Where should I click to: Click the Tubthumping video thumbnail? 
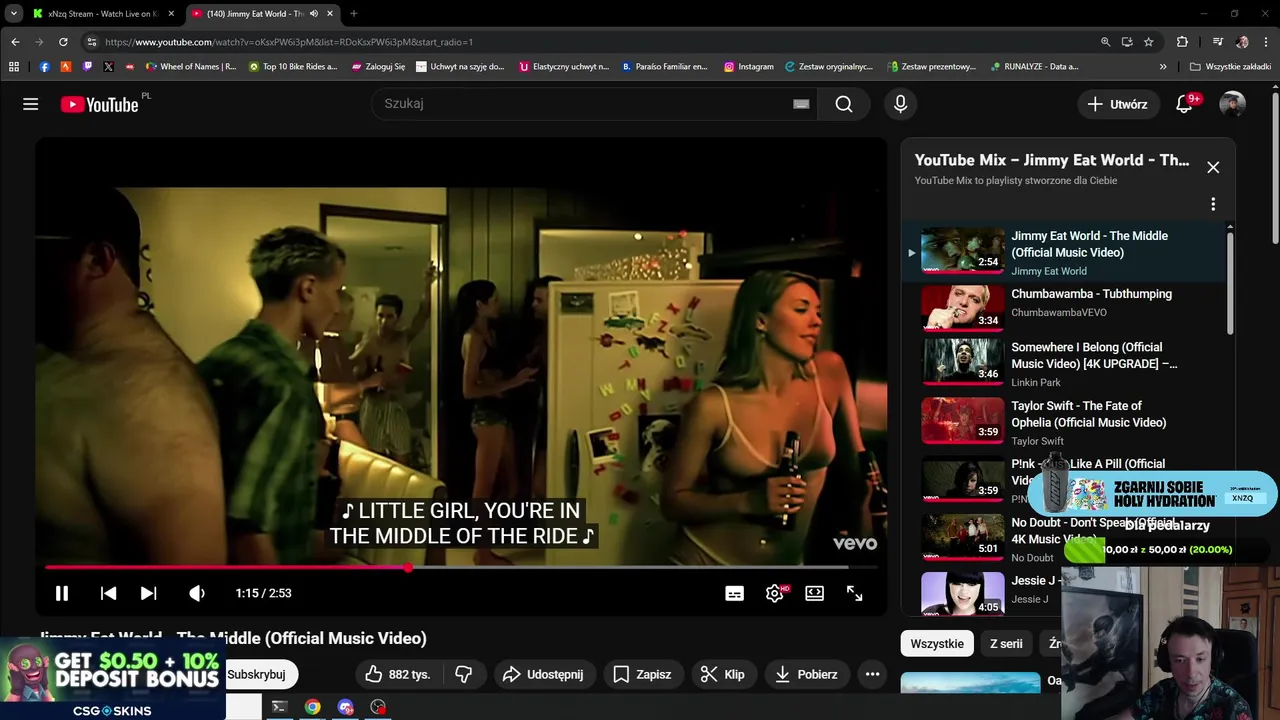(x=962, y=307)
